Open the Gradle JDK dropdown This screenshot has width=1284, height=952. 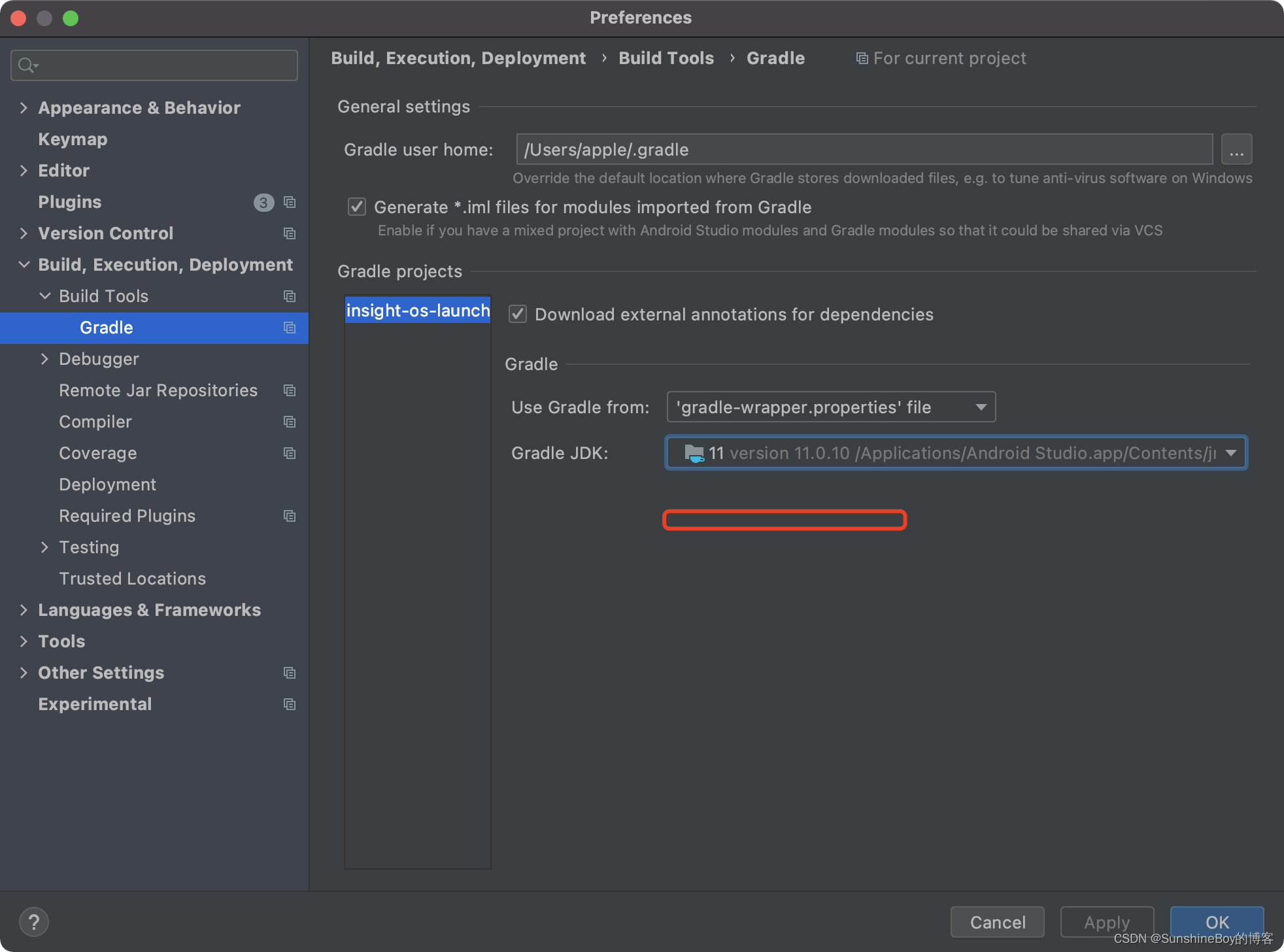pyautogui.click(x=956, y=453)
